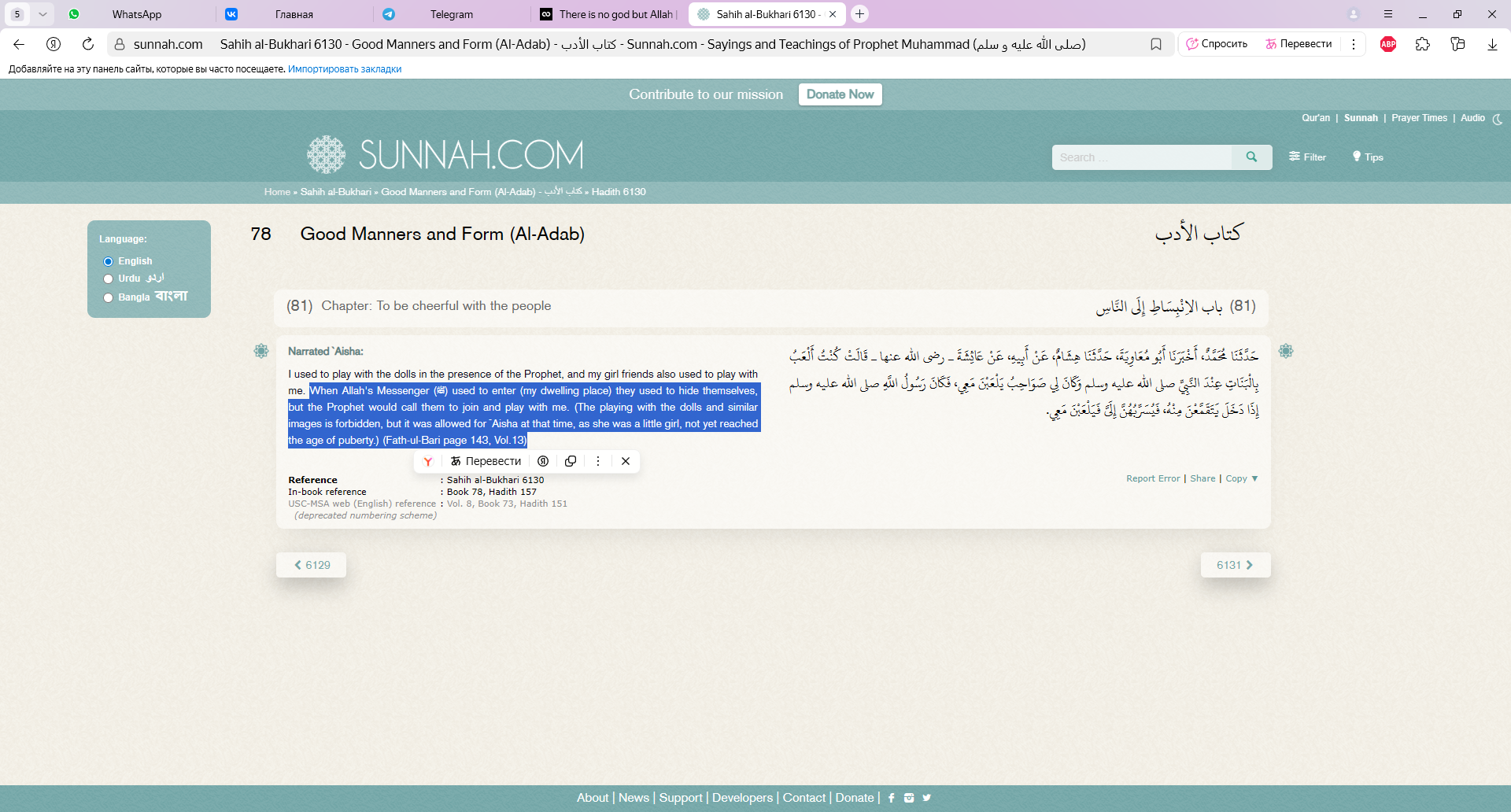Close the text selection popup toolbar
The width and height of the screenshot is (1511, 812).
click(x=626, y=461)
